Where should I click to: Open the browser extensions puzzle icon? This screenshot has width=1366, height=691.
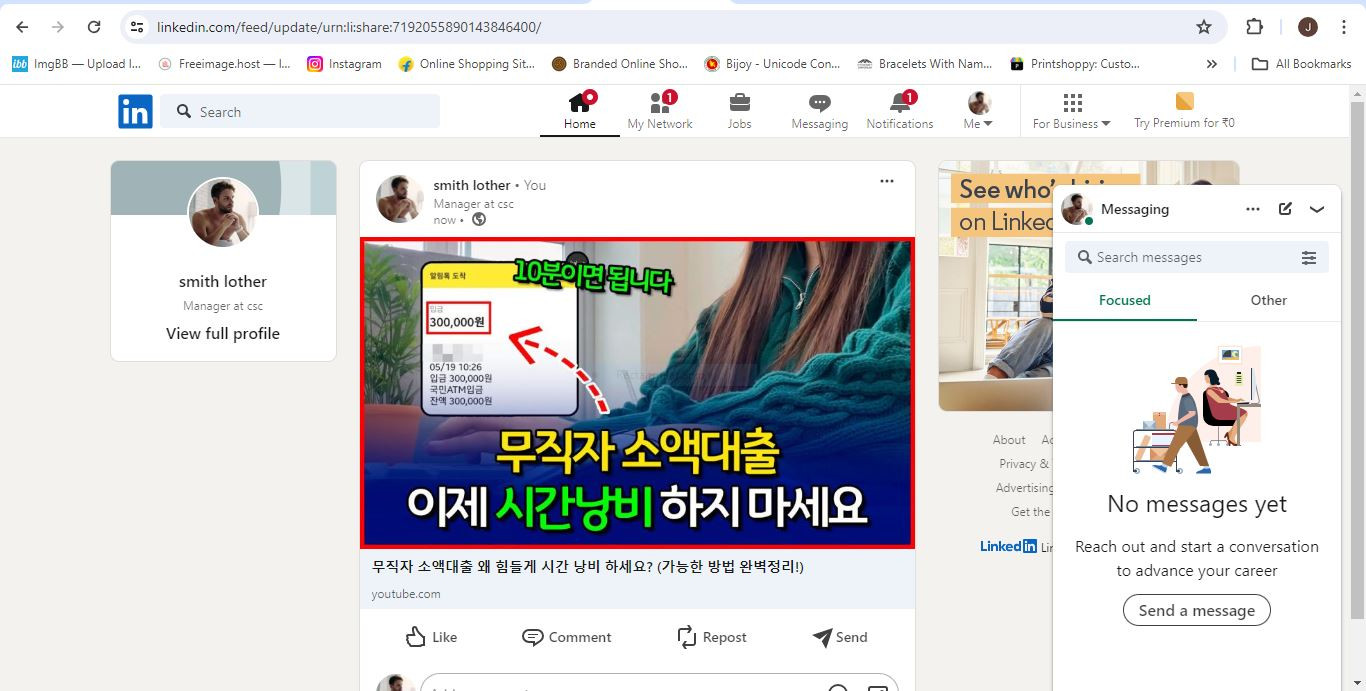click(1254, 27)
